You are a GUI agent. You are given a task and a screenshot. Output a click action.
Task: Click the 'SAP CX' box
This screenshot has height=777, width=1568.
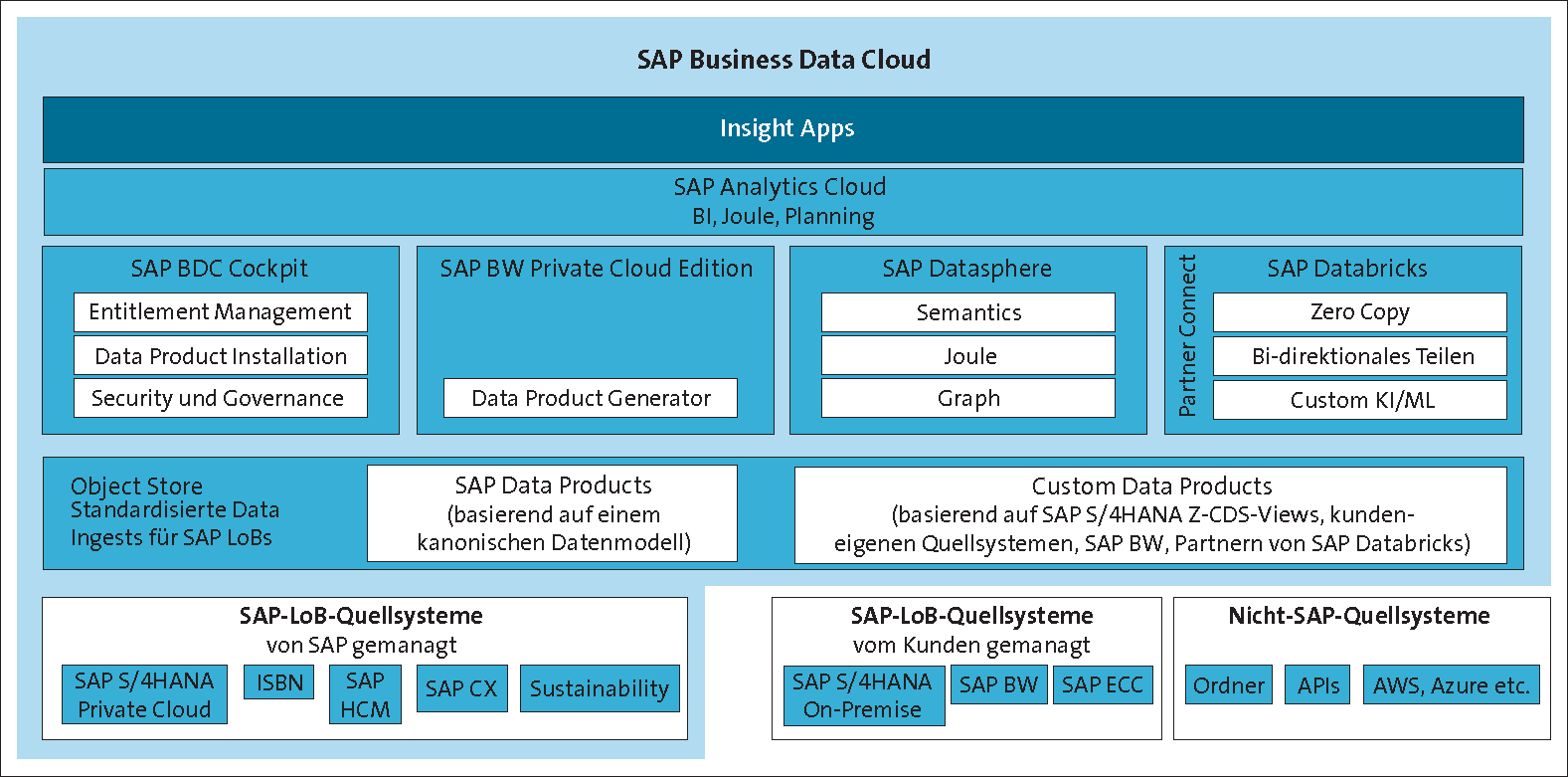coord(461,688)
